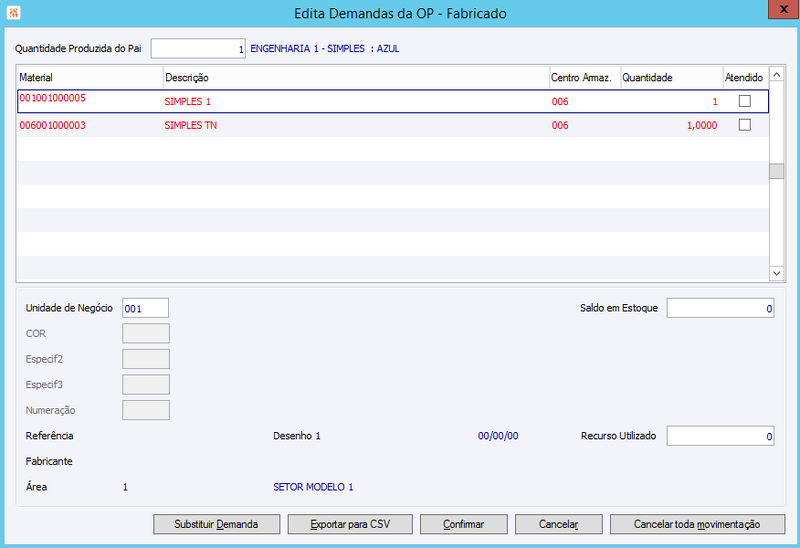Select material code 006001000003
This screenshot has width=800, height=548.
(53, 125)
